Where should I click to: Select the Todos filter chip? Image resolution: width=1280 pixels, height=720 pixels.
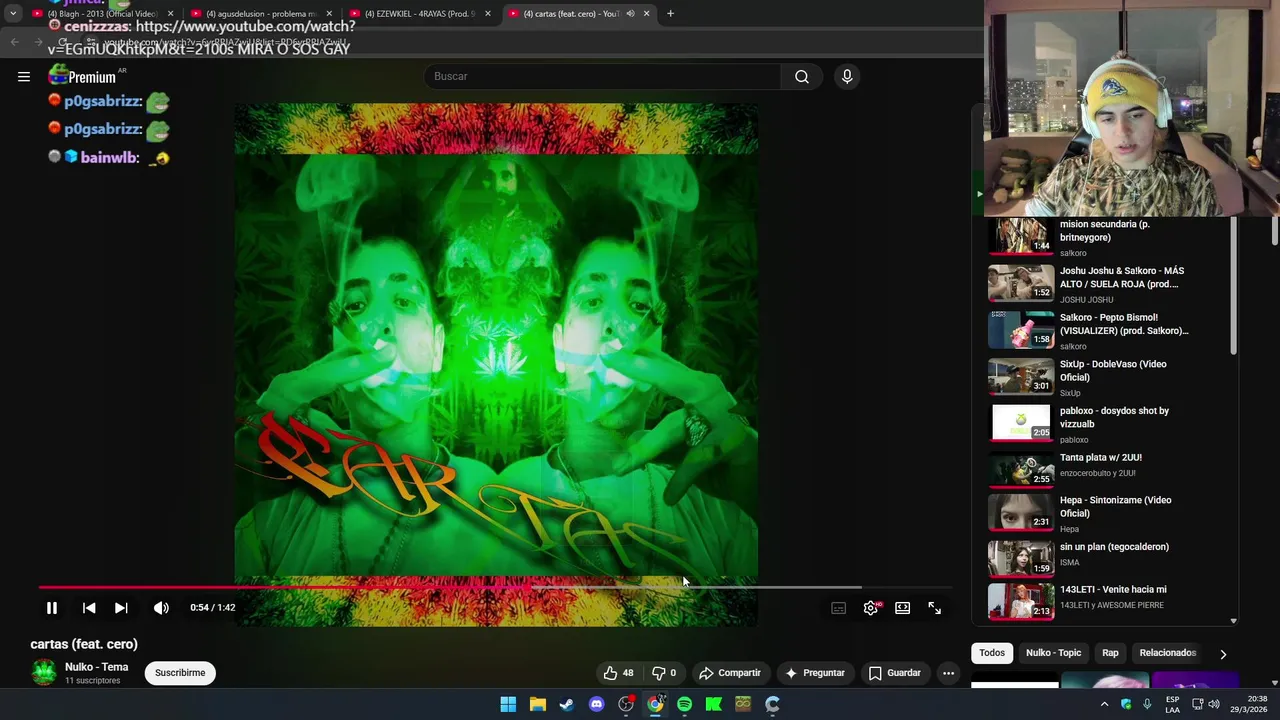click(992, 653)
